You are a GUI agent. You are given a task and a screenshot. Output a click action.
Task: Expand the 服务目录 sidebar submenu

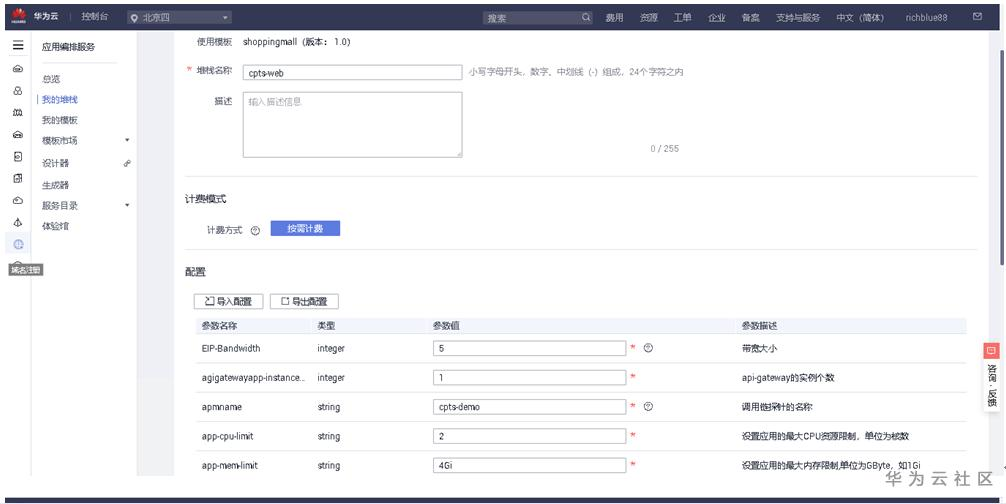[x=127, y=205]
